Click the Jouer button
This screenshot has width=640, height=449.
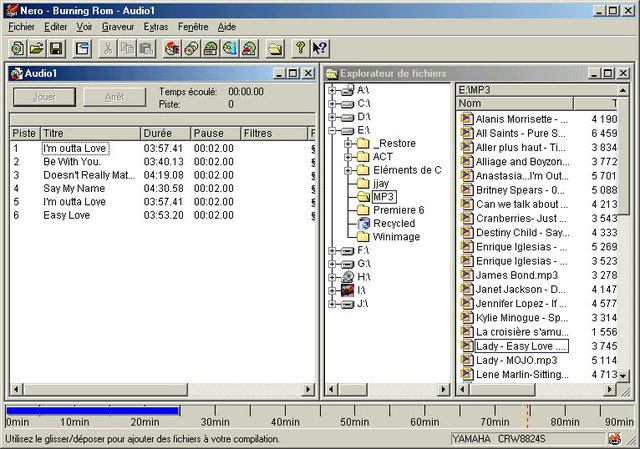point(44,97)
